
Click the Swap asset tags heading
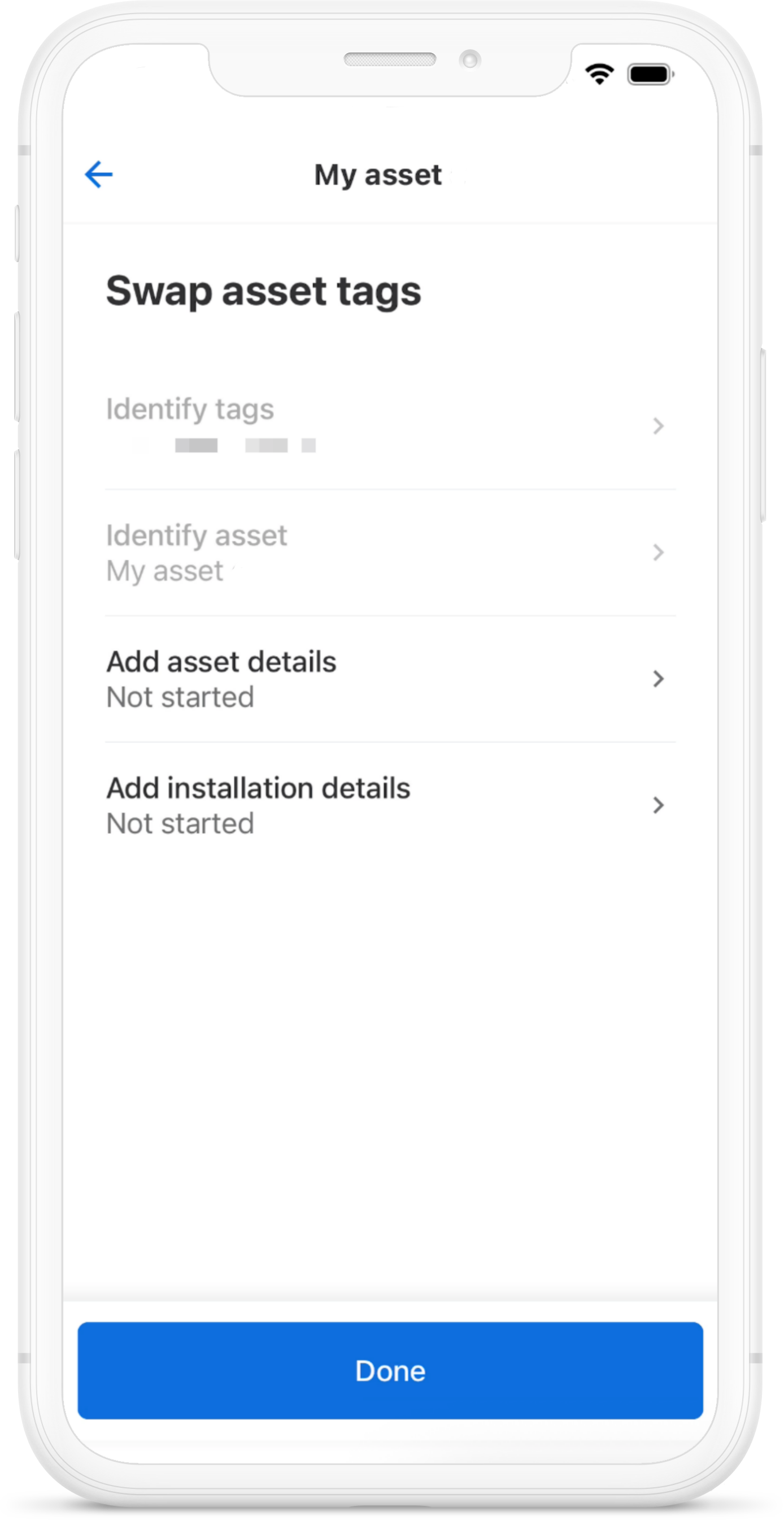point(264,291)
